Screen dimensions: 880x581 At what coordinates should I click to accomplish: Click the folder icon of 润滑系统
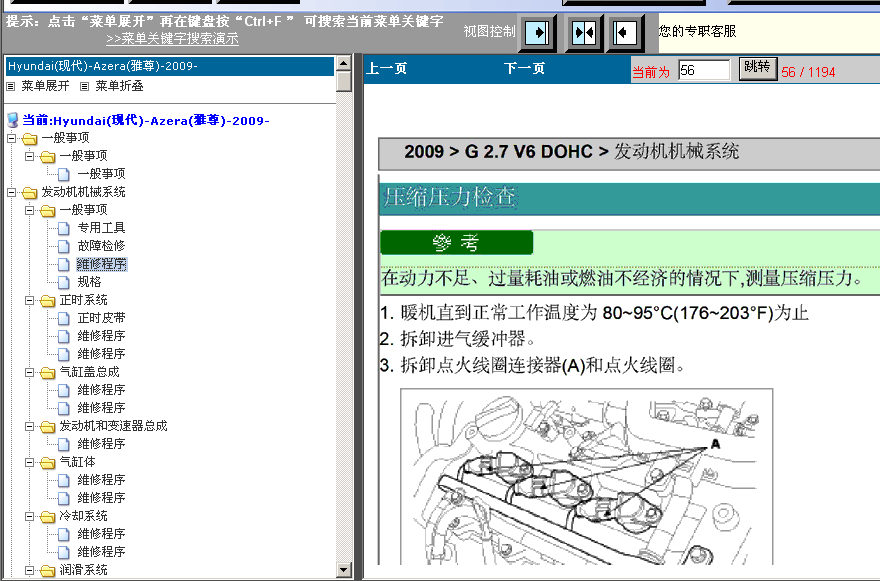(x=48, y=570)
